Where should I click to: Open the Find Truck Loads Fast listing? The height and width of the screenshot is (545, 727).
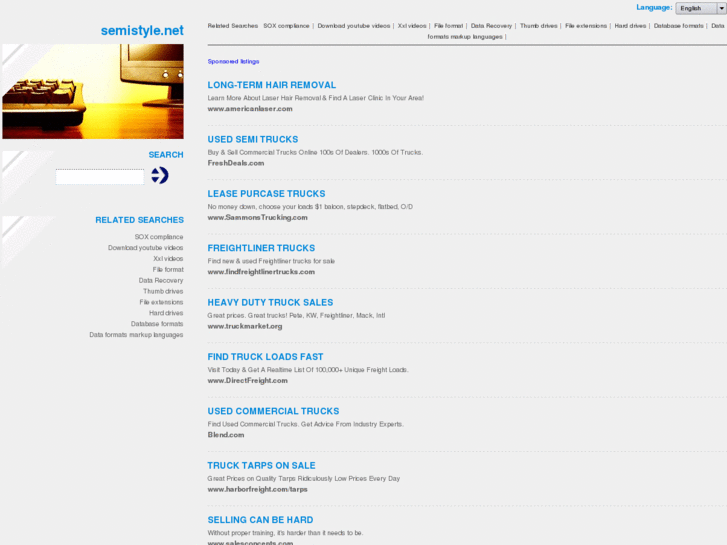[x=265, y=357]
